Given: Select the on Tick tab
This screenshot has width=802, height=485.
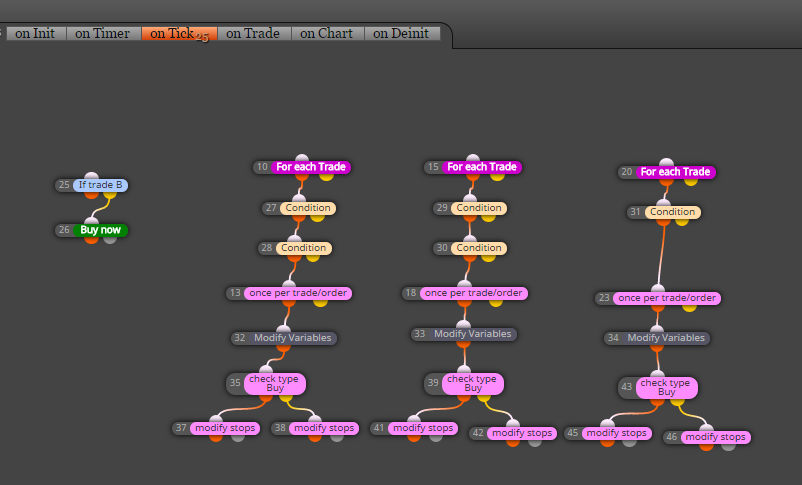Looking at the screenshot, I should pos(180,33).
